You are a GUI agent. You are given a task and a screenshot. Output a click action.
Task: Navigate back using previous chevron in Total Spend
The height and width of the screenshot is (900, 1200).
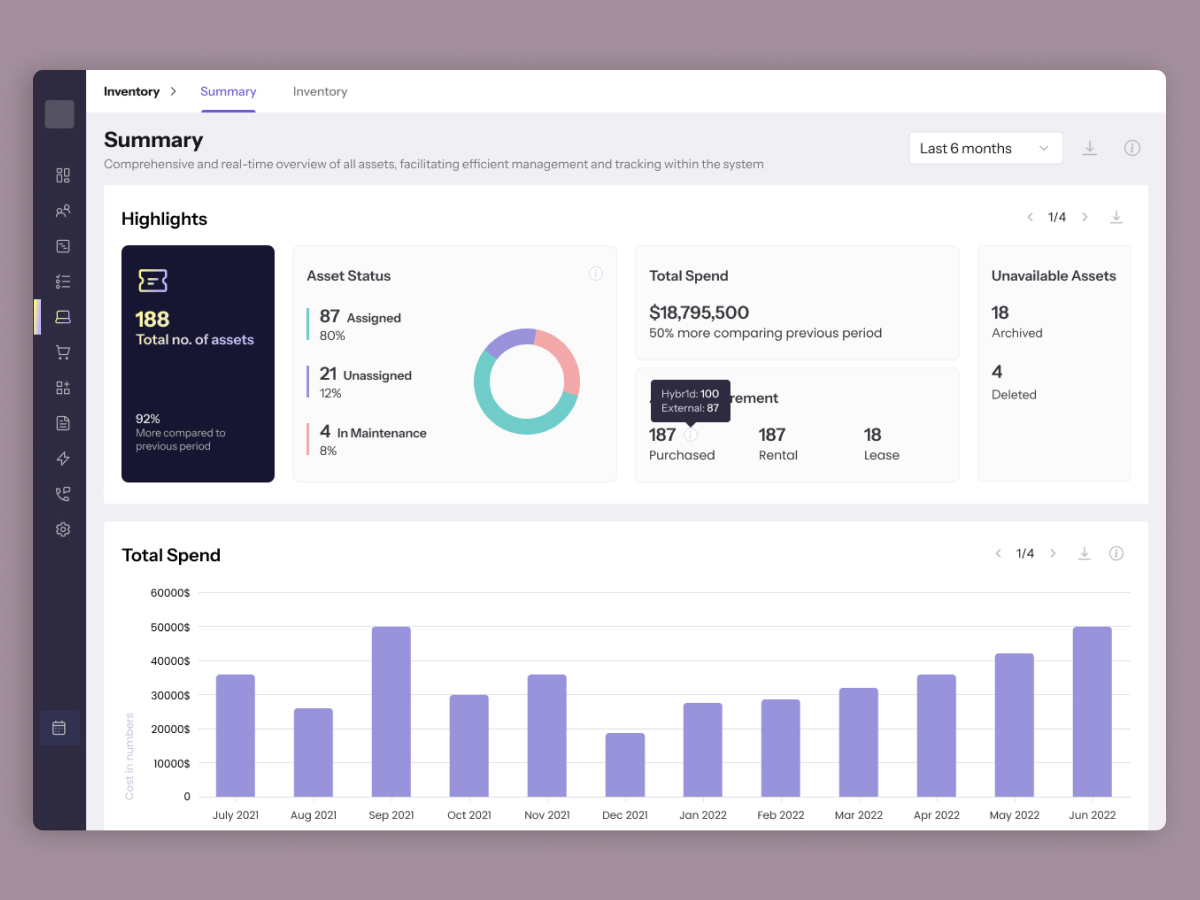pos(998,553)
